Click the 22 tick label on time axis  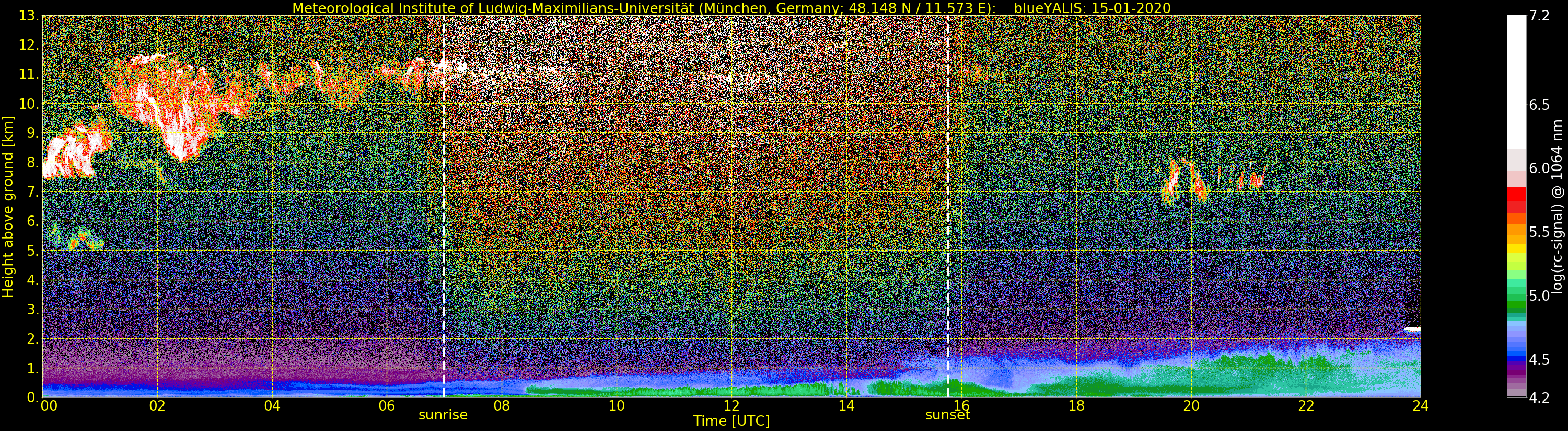[x=1306, y=406]
